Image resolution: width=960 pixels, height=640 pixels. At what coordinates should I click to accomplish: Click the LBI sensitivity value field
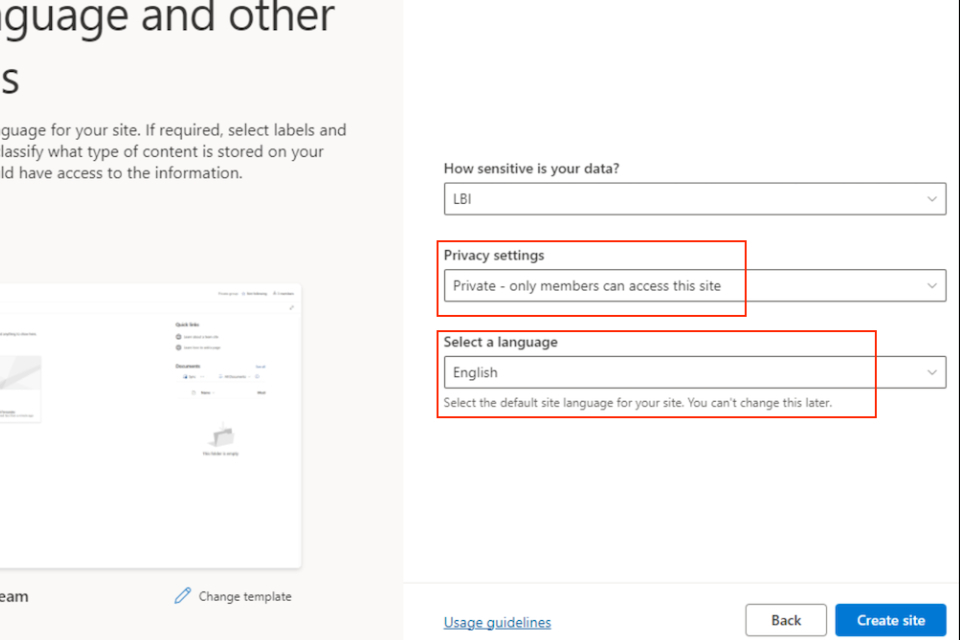(x=680, y=199)
